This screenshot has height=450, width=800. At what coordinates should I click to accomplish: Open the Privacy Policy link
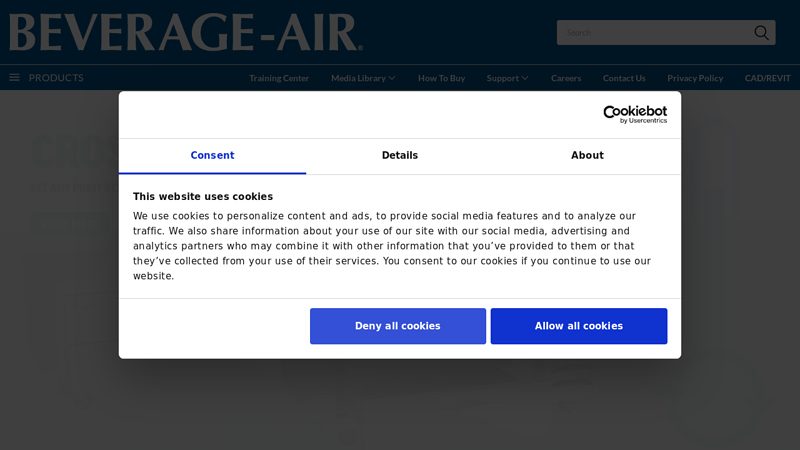pos(695,78)
